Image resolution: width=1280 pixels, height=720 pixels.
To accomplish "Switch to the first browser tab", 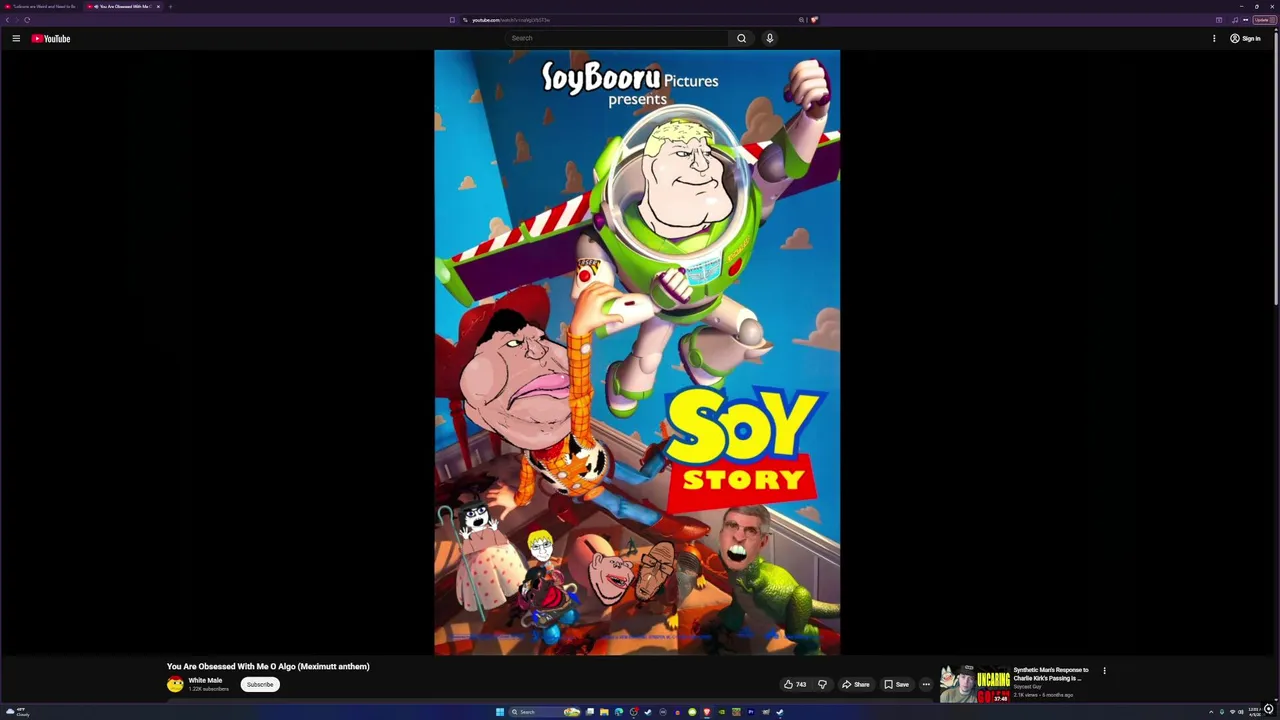I will coord(42,6).
